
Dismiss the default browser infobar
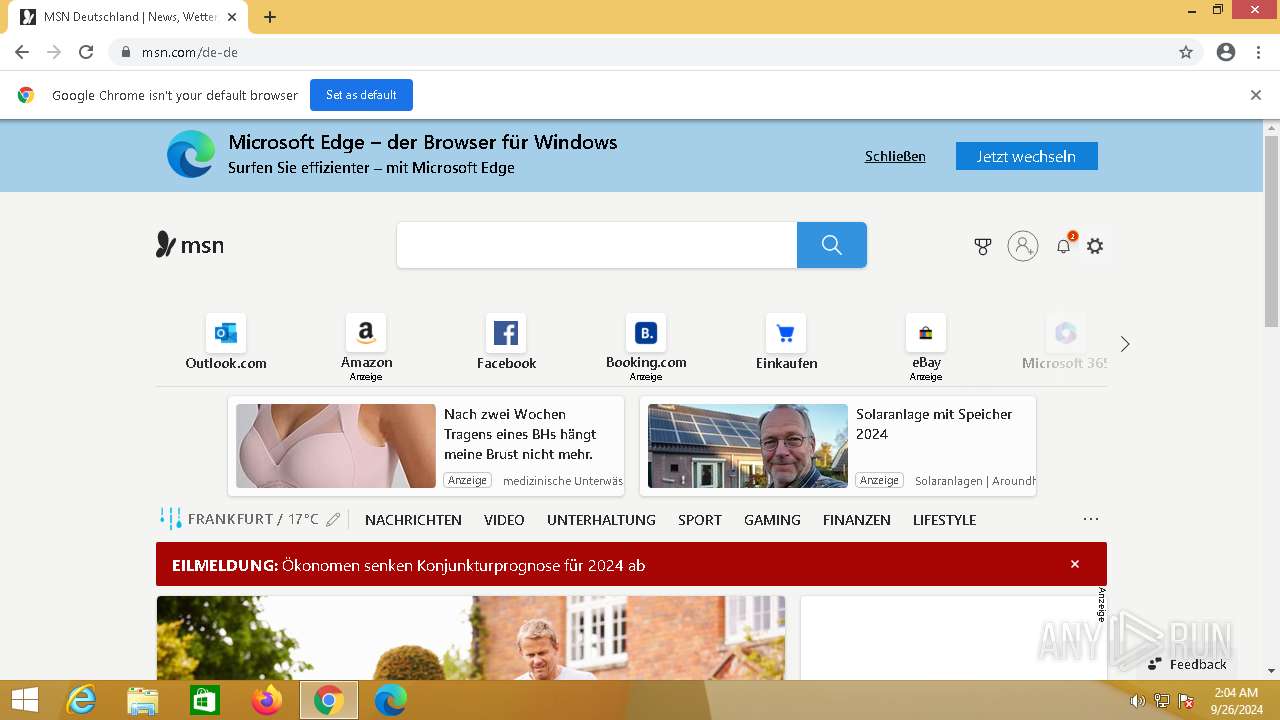coord(1256,95)
